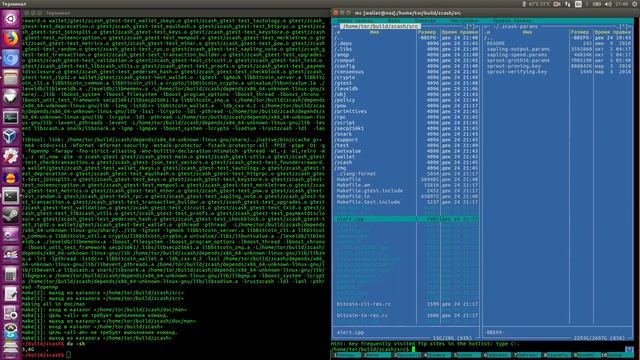Viewport: 640px width, 360px height.
Task: Open the right panel directory history [^] list
Action: click(623, 27)
